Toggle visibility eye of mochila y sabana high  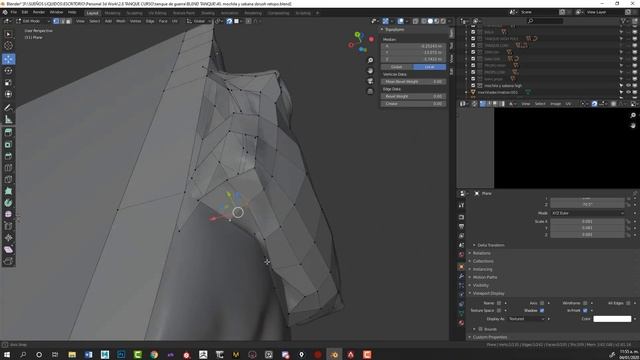[x=628, y=86]
